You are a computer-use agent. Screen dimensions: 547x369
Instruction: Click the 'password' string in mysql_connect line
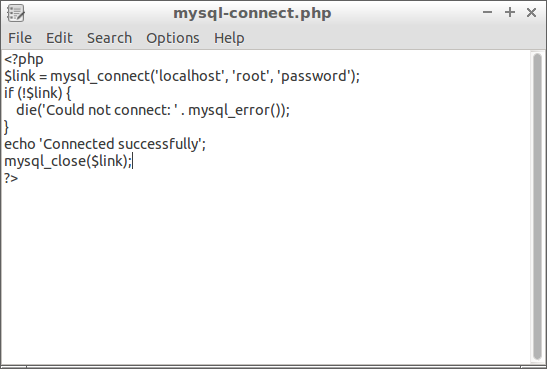tap(315, 76)
